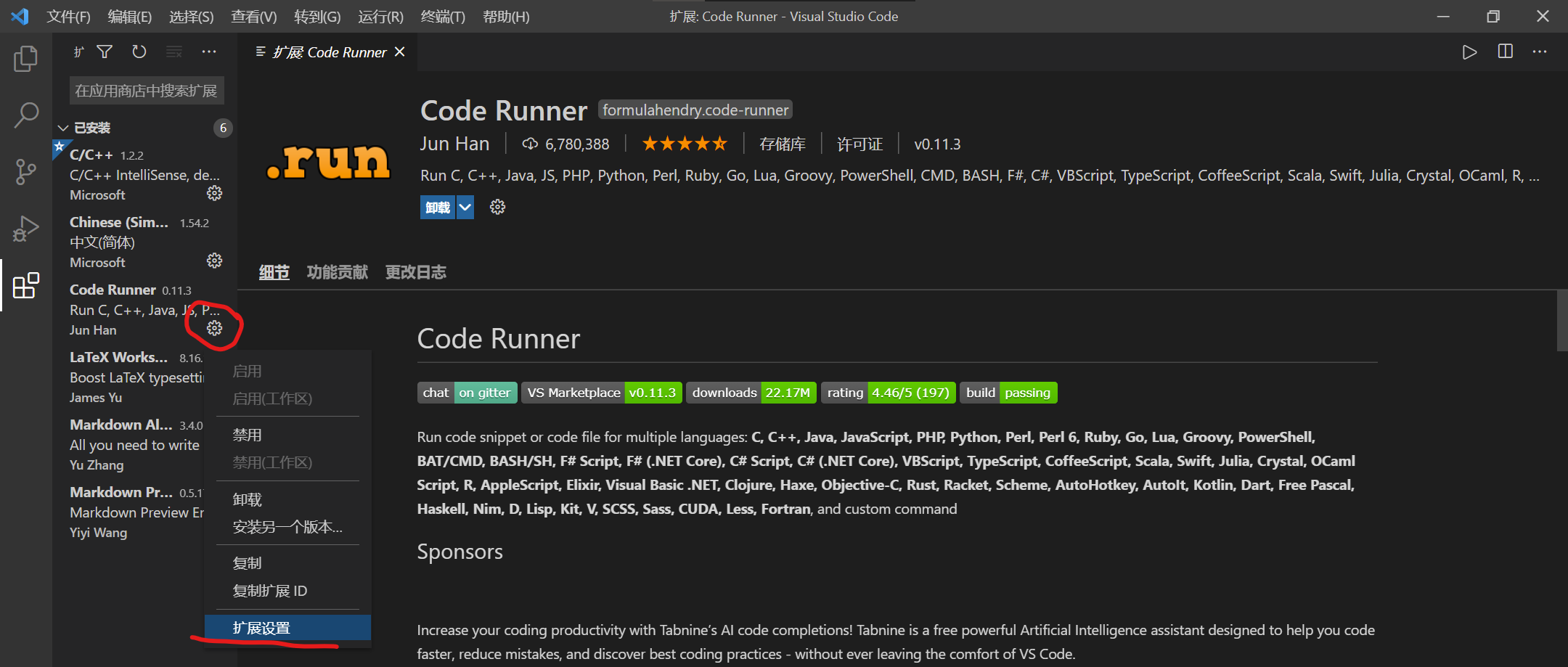Screen dimensions: 1568x667
Task: Switch to the 功能贡献 tab
Action: click(x=337, y=272)
